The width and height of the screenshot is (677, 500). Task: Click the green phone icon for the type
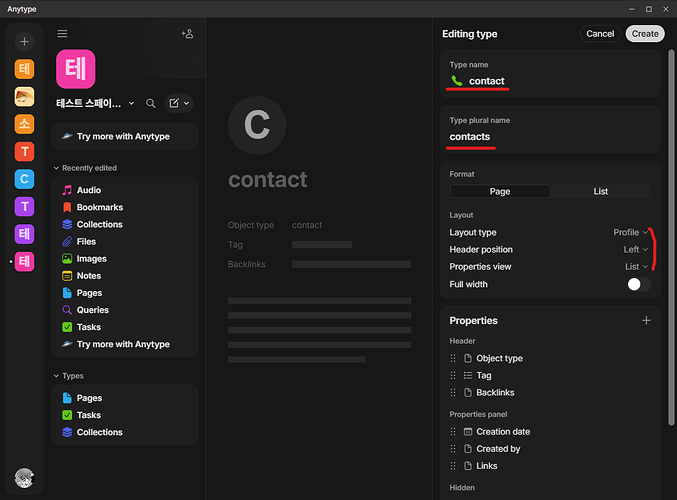pos(457,81)
